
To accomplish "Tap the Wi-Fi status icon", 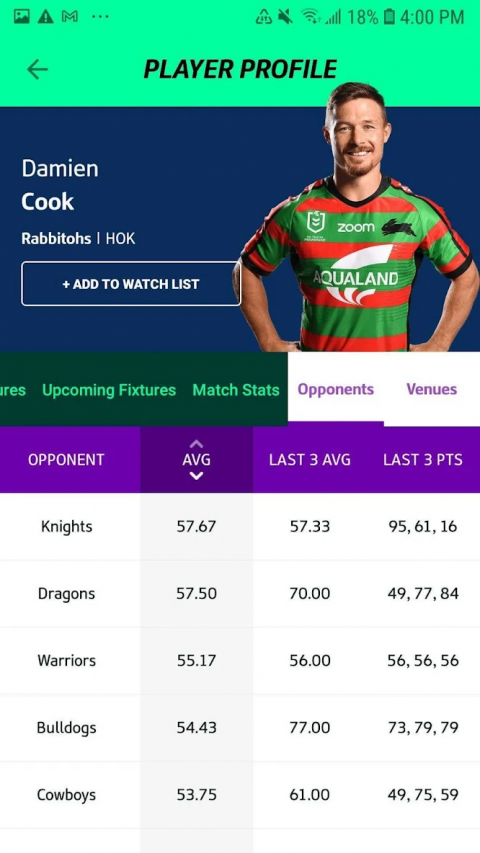I will [312, 17].
